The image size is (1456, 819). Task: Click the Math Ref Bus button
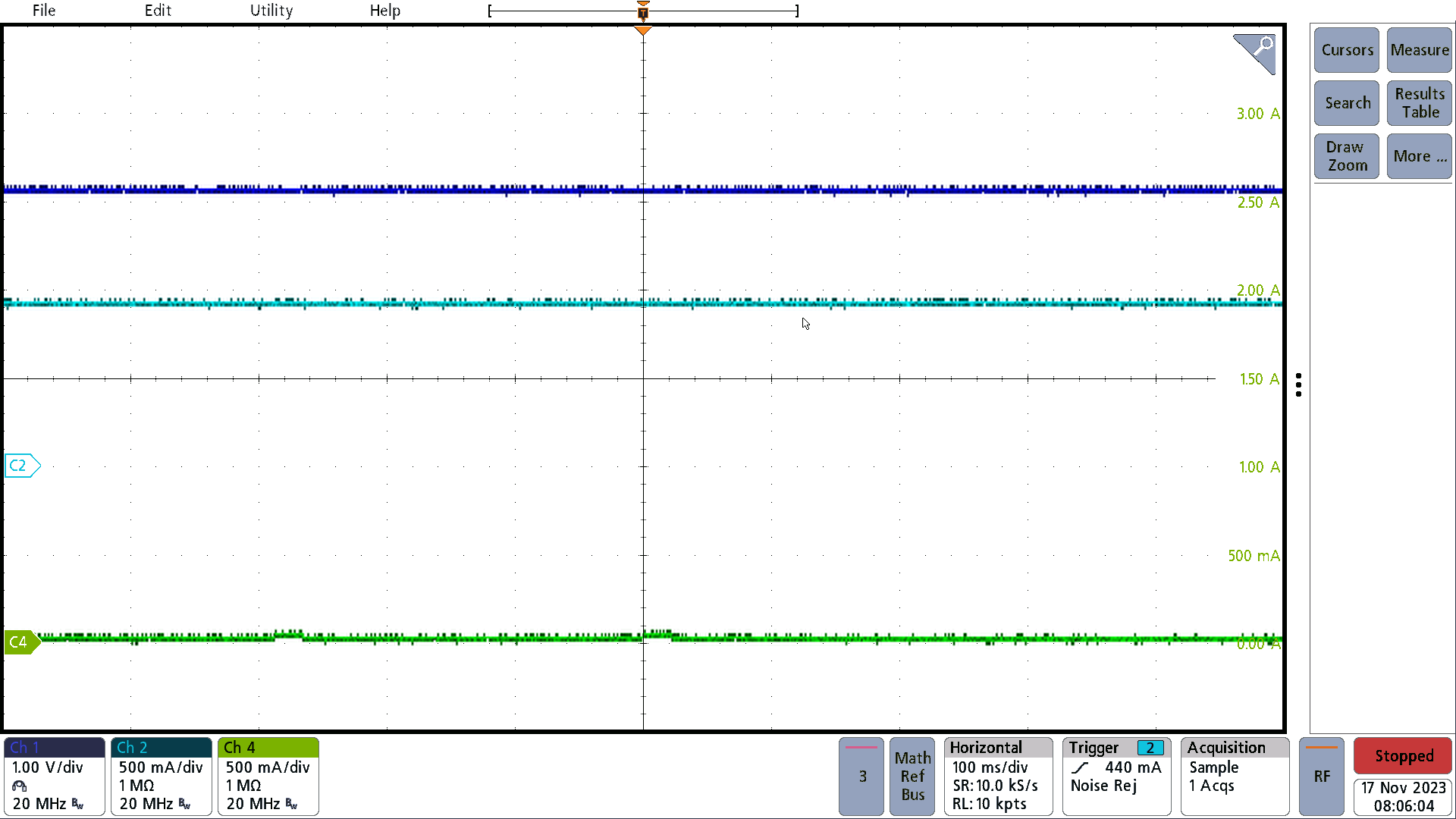[912, 777]
